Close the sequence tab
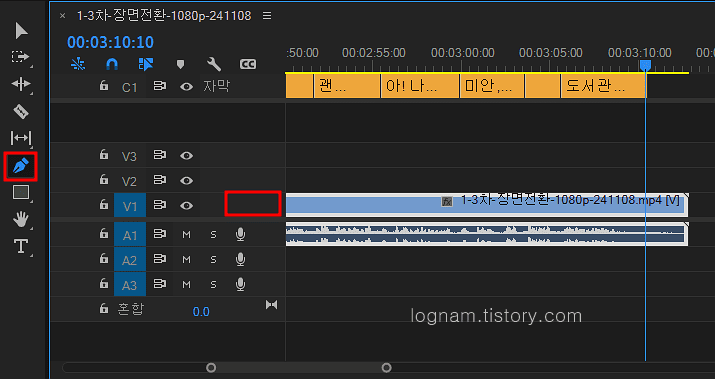 point(62,16)
